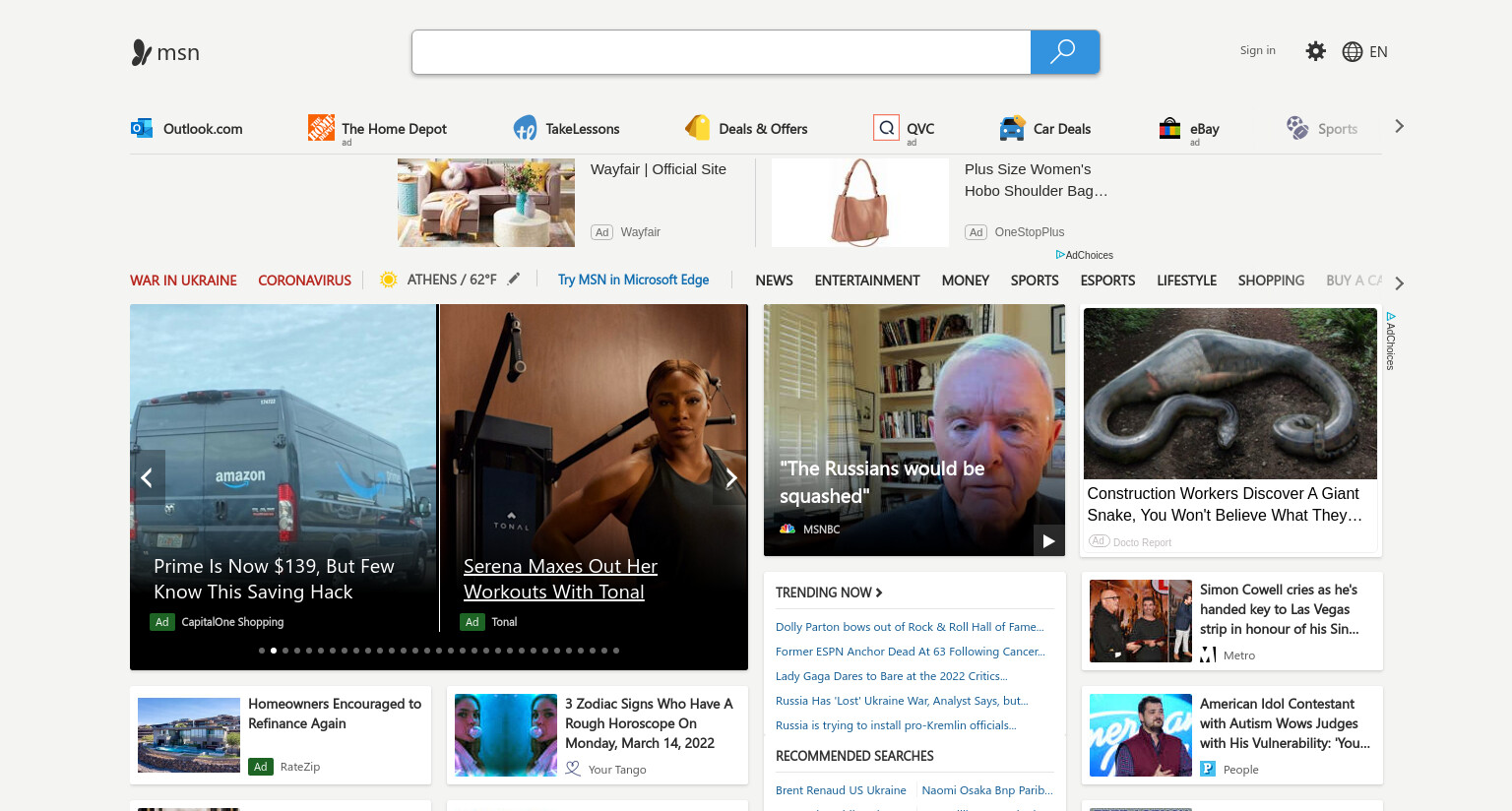The height and width of the screenshot is (811, 1512).
Task: Open the Homeowners Refinance ad thumbnail
Action: [189, 735]
